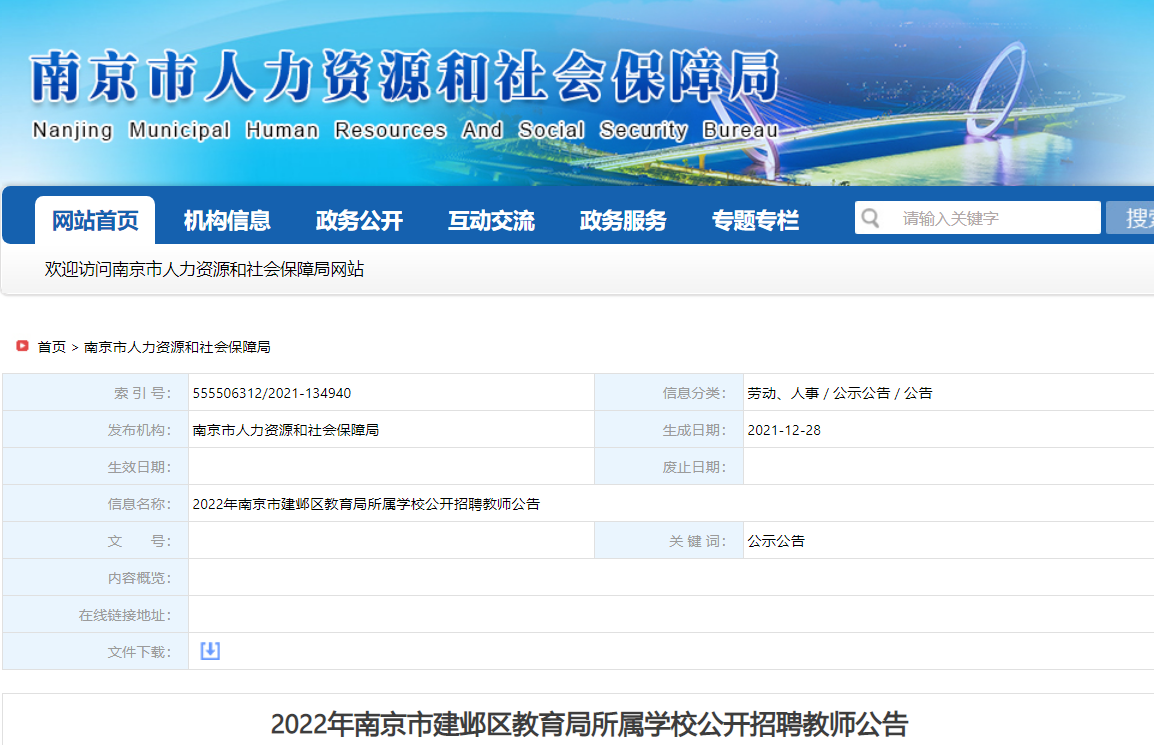Click 南京市人力资源和社会保障局 breadcrumb link
Viewport: 1154px width, 745px height.
[177, 347]
